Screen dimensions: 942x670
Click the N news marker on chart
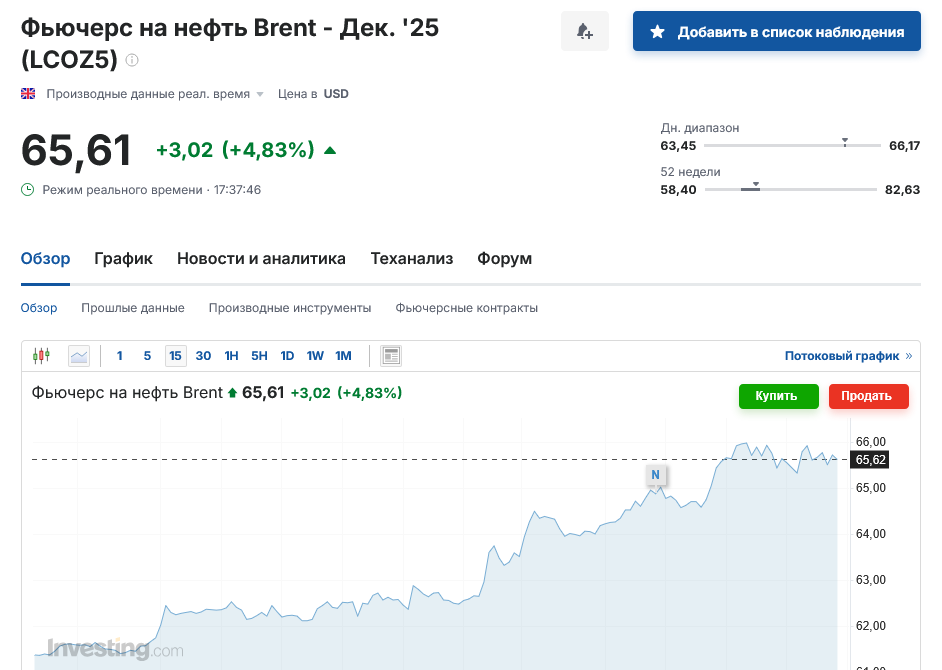click(x=656, y=474)
